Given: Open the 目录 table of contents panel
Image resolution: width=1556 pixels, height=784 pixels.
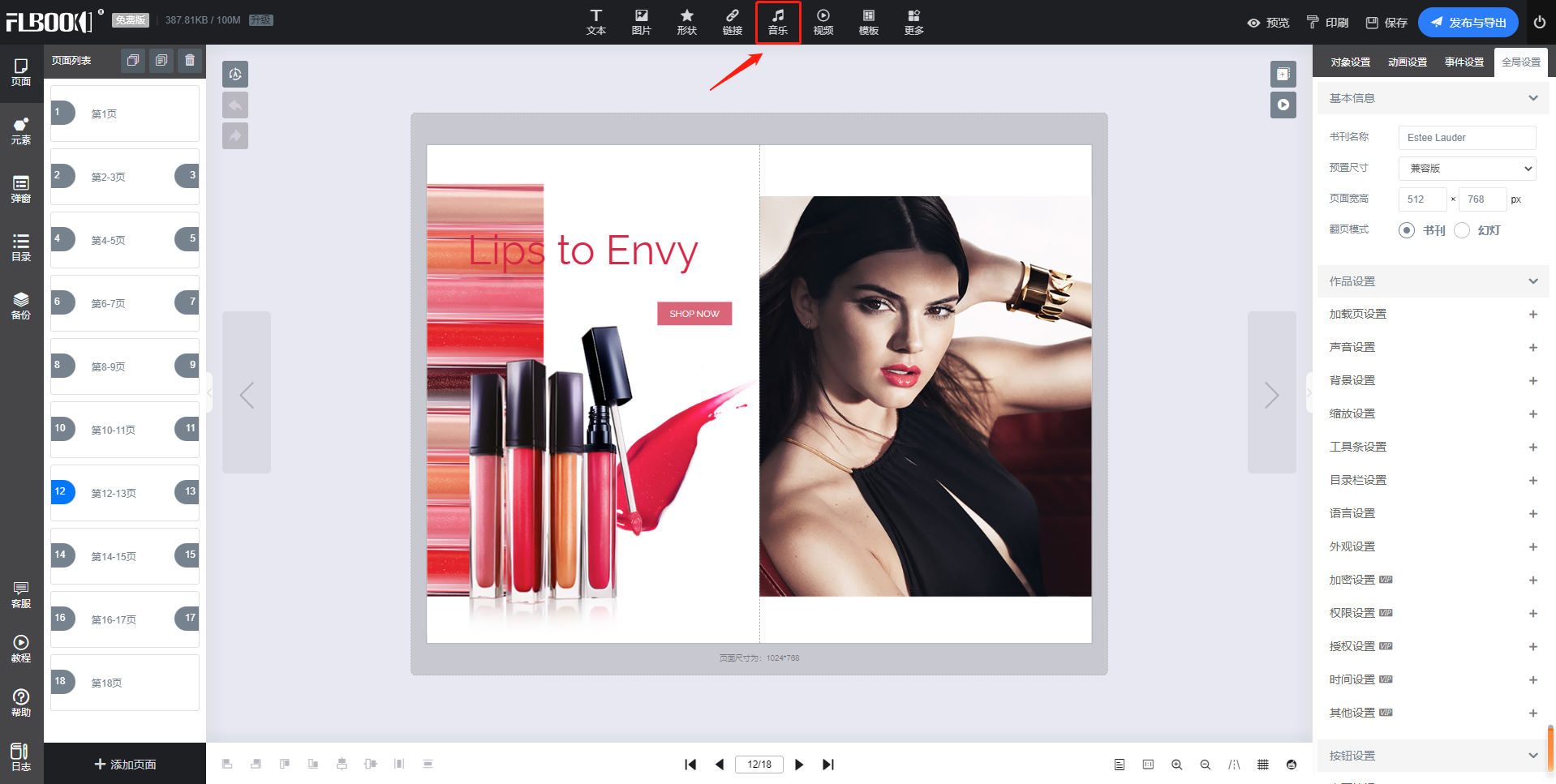Looking at the screenshot, I should coord(21,247).
